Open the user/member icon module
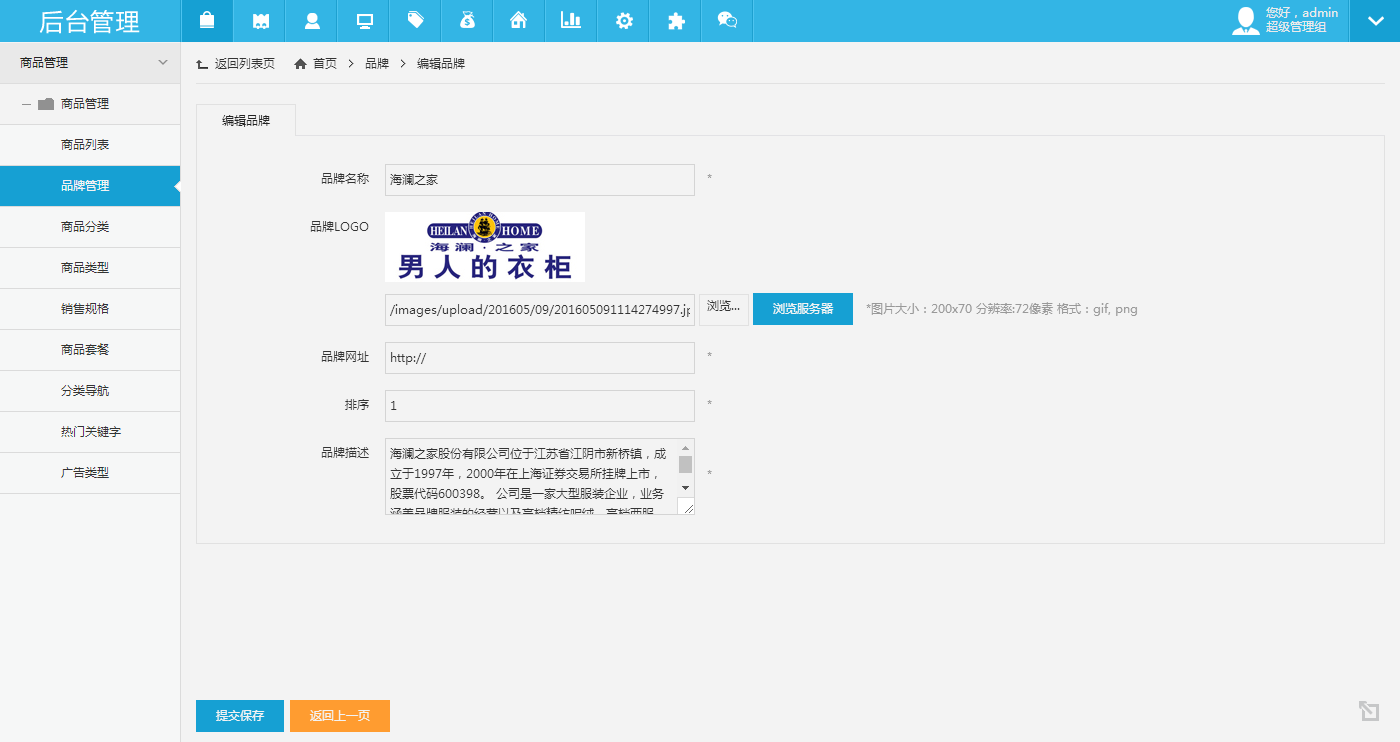 (311, 21)
